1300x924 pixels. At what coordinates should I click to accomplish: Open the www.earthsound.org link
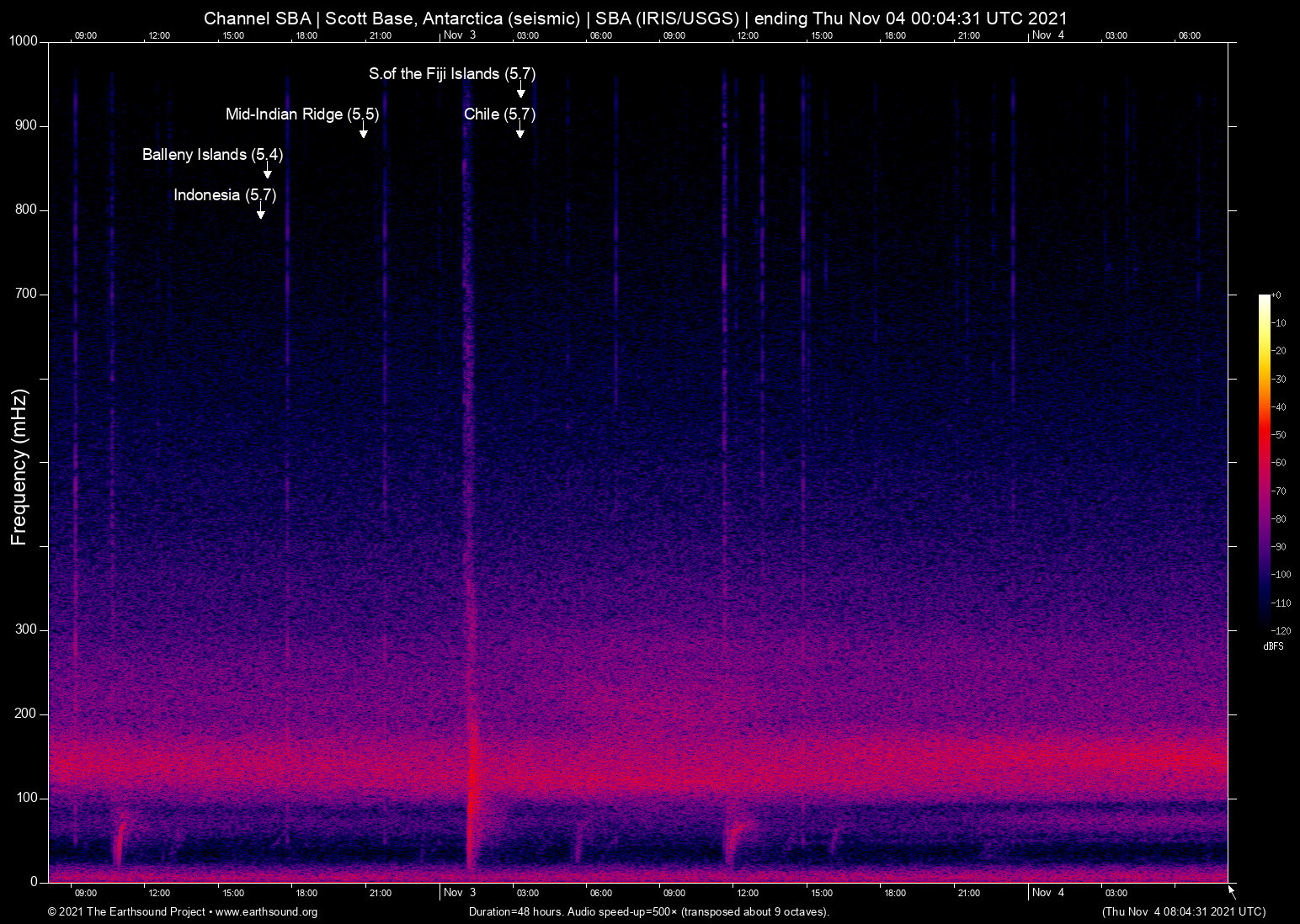266,912
